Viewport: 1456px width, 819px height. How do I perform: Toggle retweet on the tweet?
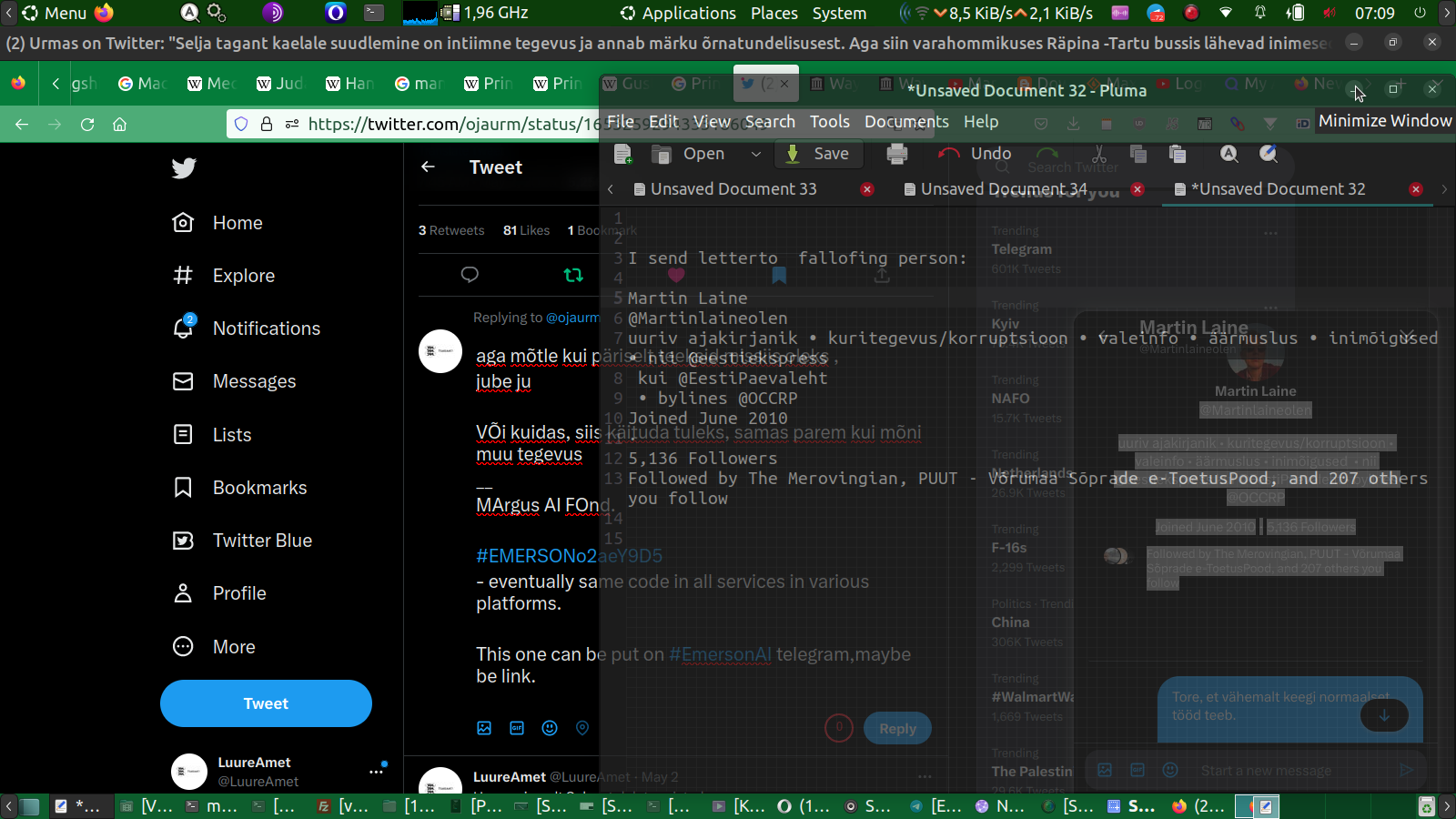point(573,275)
